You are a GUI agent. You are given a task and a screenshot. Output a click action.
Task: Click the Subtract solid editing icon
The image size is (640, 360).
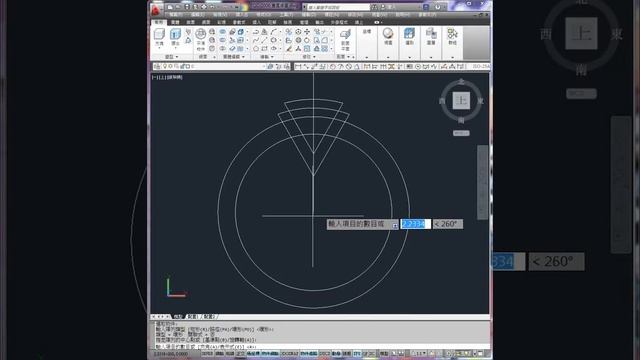222,40
